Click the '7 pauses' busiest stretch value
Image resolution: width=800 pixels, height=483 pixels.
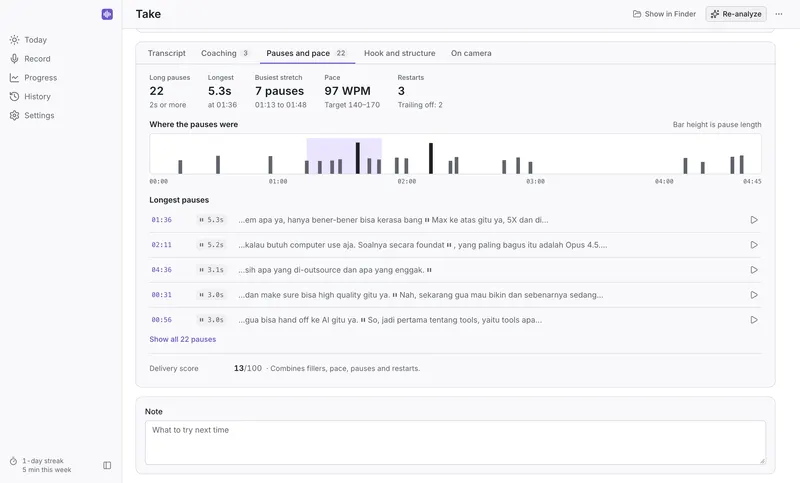point(279,91)
